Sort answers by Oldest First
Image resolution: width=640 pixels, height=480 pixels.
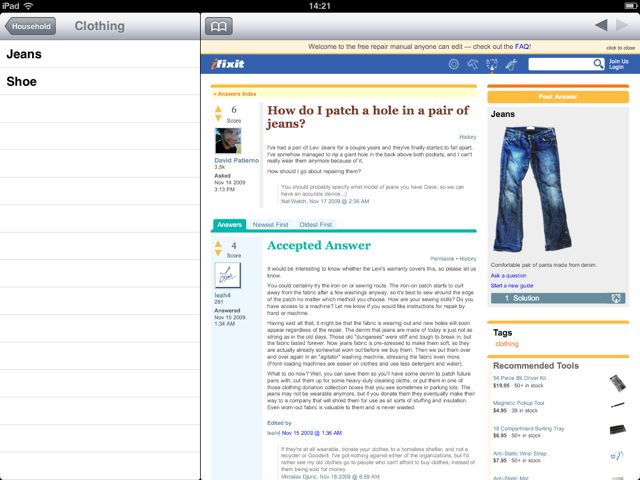point(316,224)
